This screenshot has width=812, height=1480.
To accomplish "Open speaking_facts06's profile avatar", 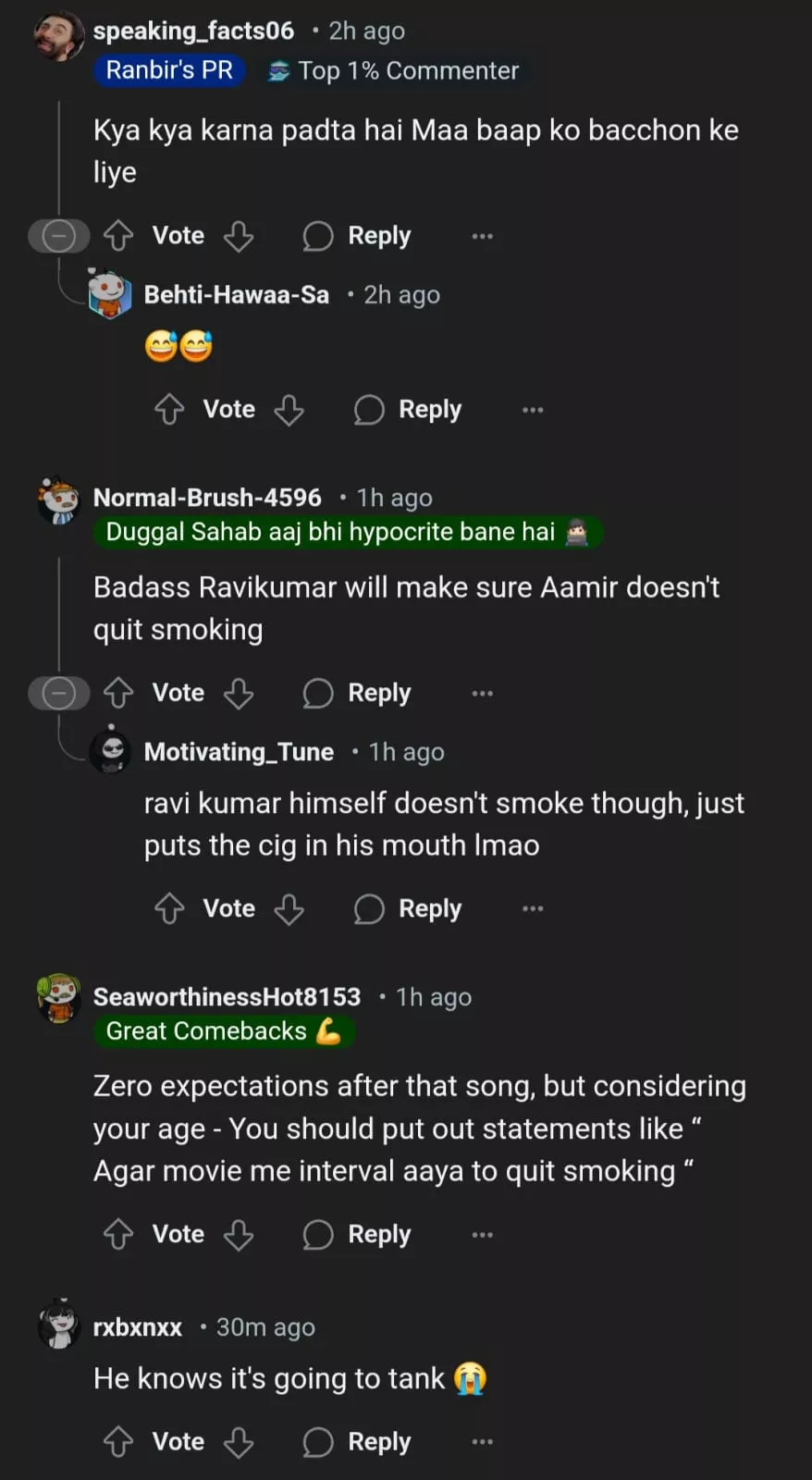I will [59, 37].
